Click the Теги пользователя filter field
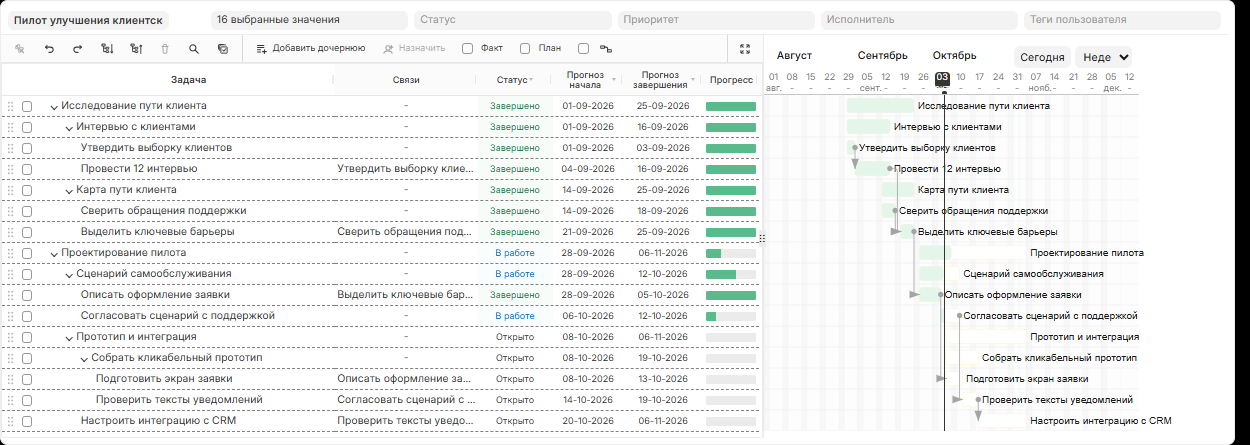This screenshot has height=445, width=1250. [x=1122, y=19]
